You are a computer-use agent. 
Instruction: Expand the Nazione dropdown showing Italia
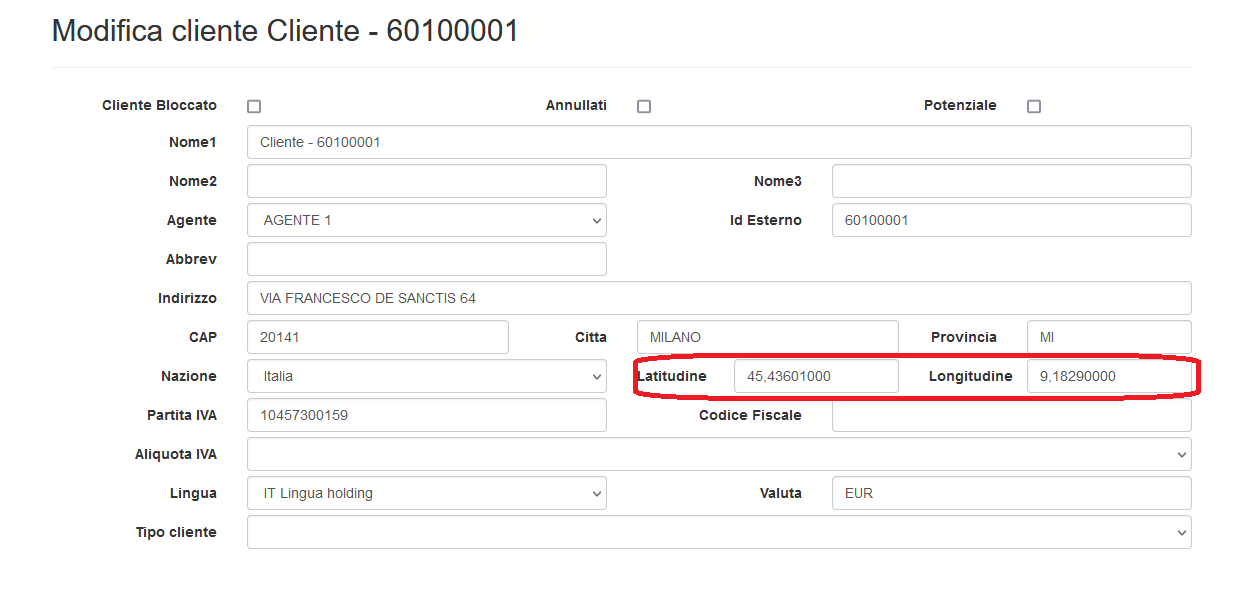(426, 376)
